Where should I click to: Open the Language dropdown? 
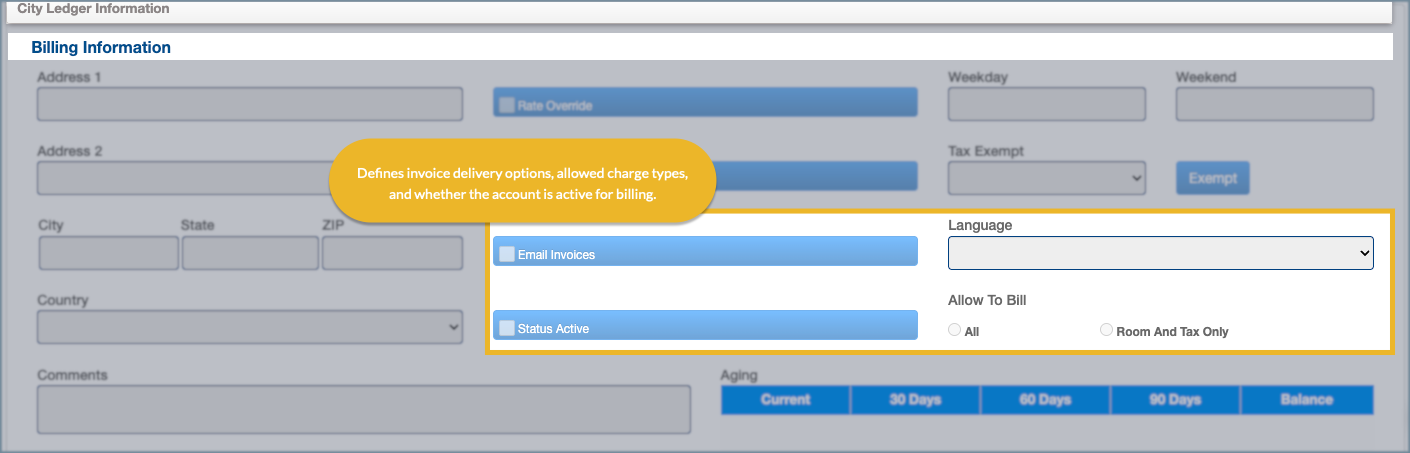1160,254
